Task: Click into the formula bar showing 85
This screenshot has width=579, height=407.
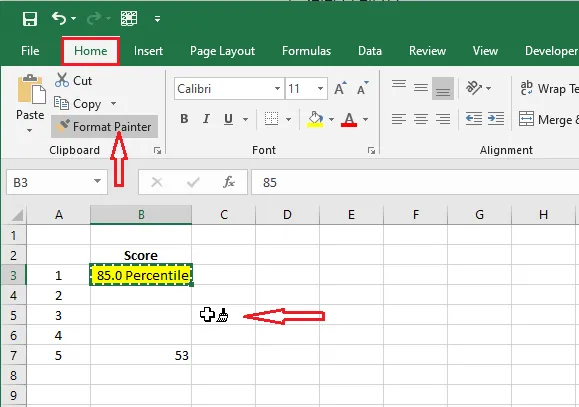Action: click(415, 182)
